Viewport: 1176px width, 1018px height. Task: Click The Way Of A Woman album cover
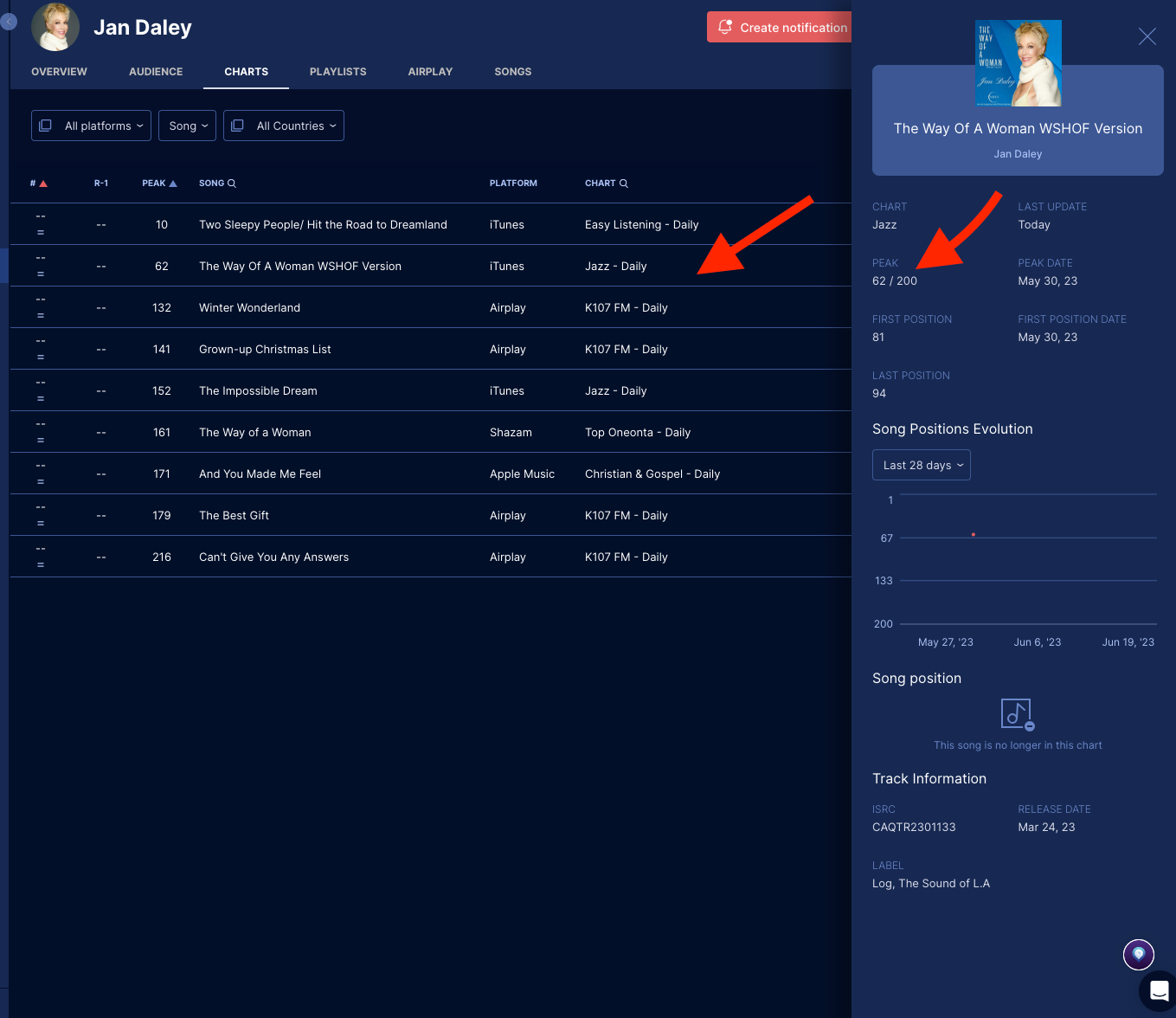pyautogui.click(x=1018, y=63)
